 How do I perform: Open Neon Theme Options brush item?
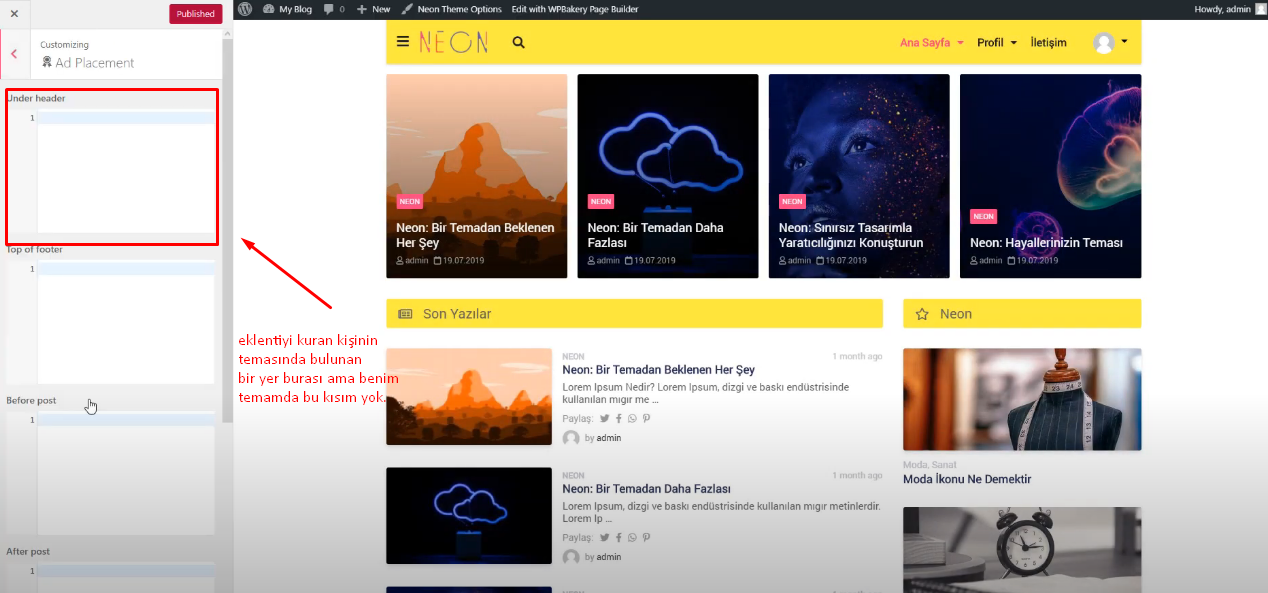[452, 9]
